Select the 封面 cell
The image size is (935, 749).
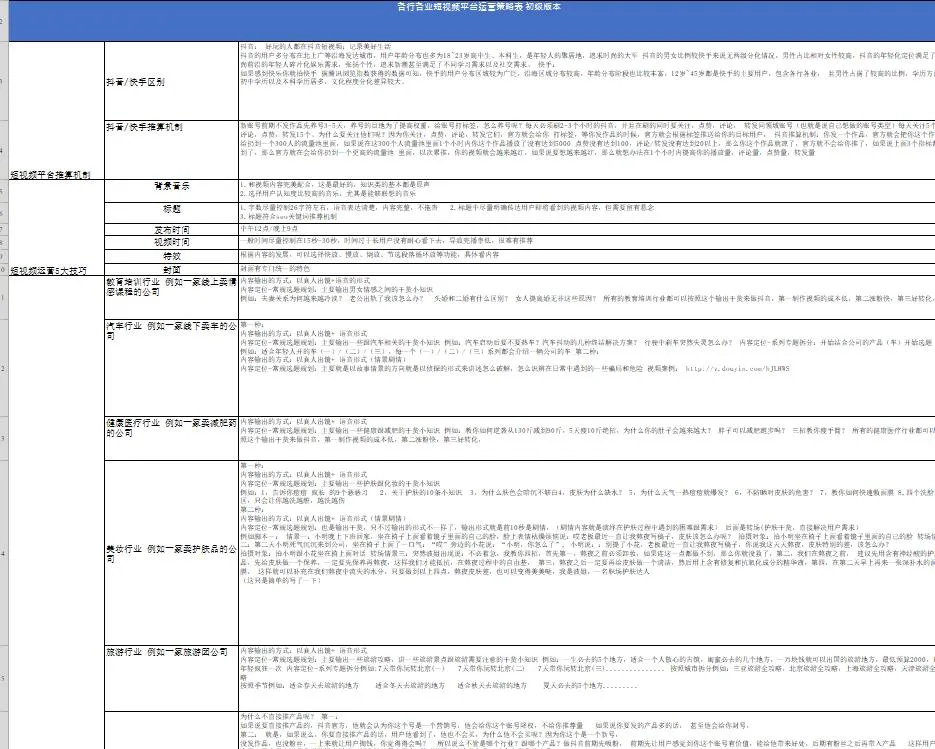click(x=171, y=268)
